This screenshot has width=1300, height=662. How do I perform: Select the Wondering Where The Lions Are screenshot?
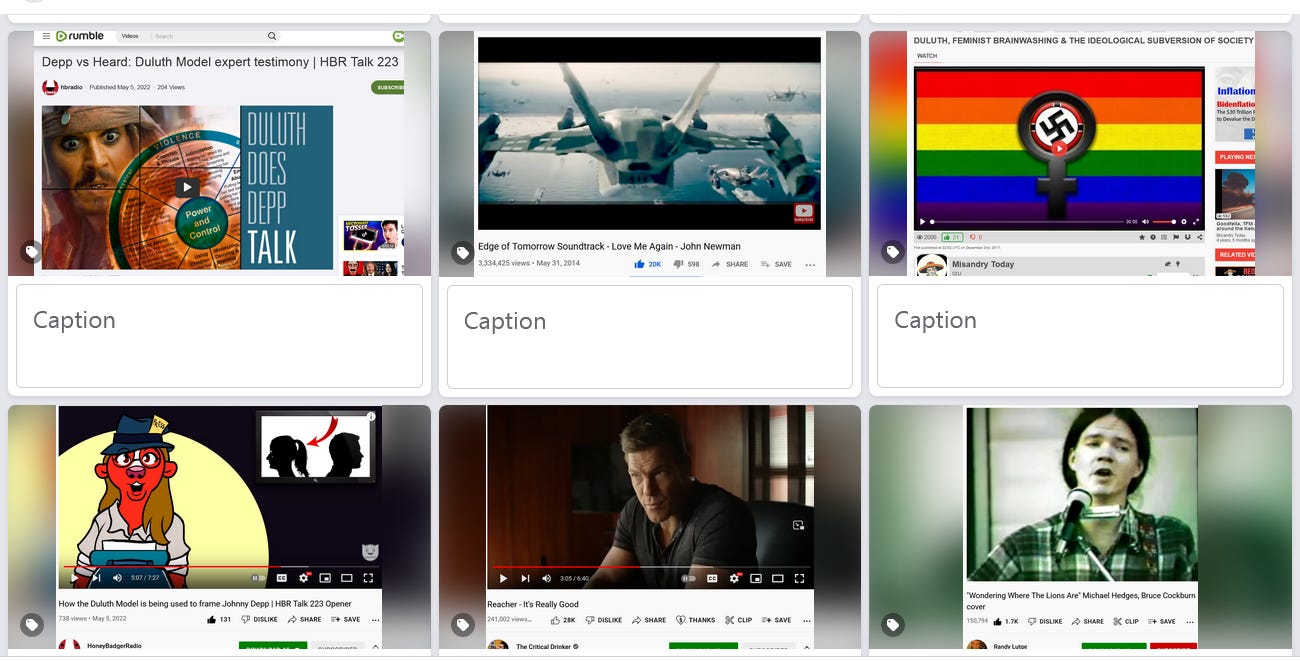pos(1080,527)
